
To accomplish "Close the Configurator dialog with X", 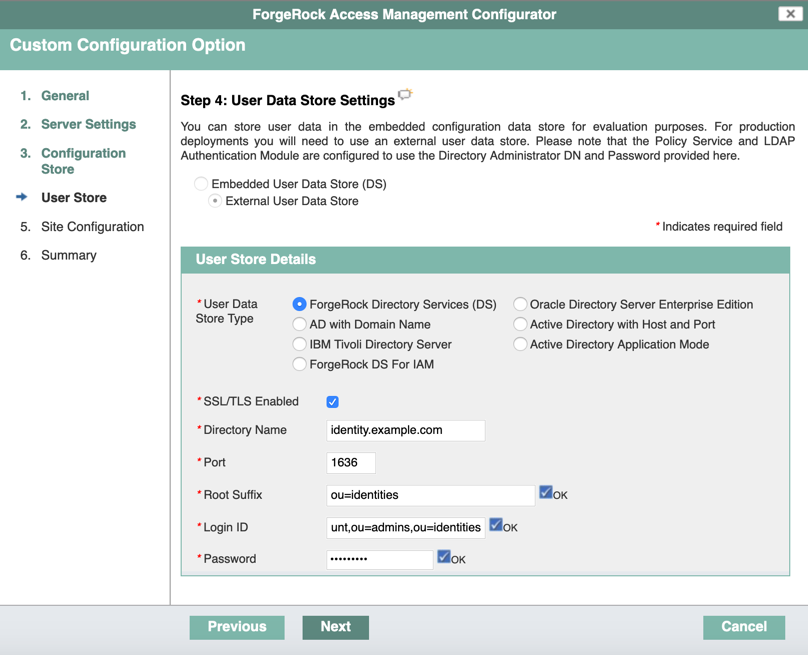I will click(x=790, y=14).
